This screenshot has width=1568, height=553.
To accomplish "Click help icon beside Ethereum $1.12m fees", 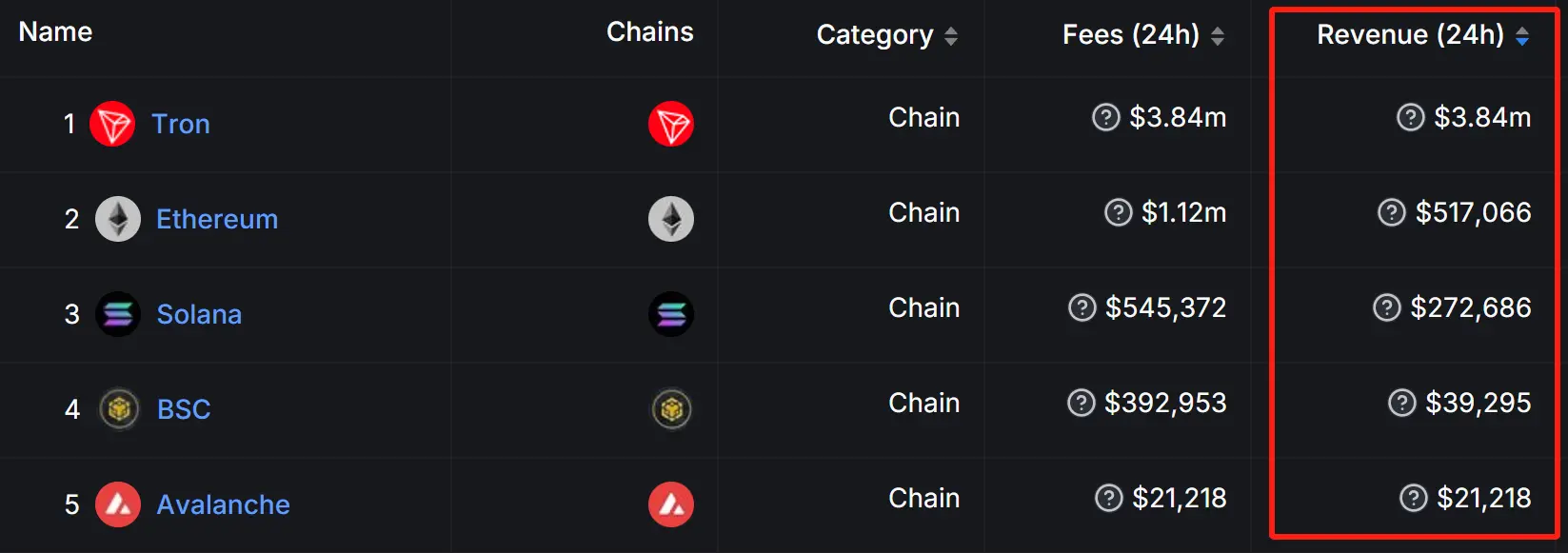I will (x=1118, y=212).
